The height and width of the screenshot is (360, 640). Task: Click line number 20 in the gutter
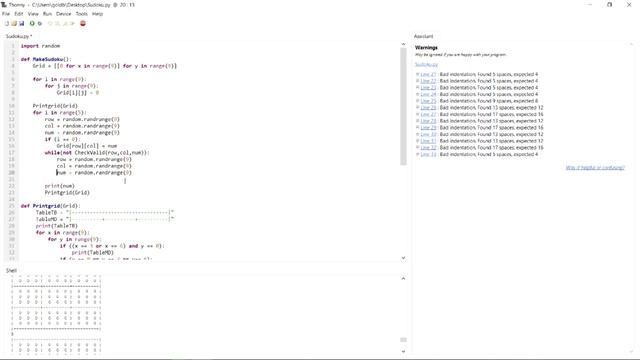(11, 173)
